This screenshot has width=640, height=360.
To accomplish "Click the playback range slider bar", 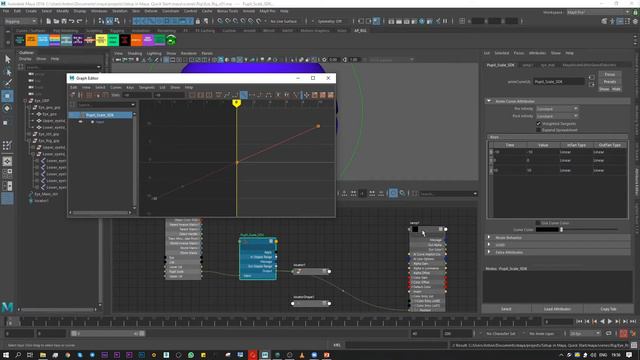I will pos(108,333).
